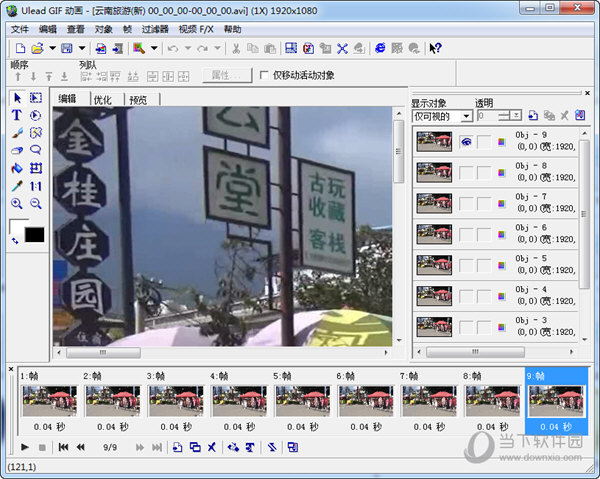
Task: Go to first frame button
Action: tap(63, 447)
